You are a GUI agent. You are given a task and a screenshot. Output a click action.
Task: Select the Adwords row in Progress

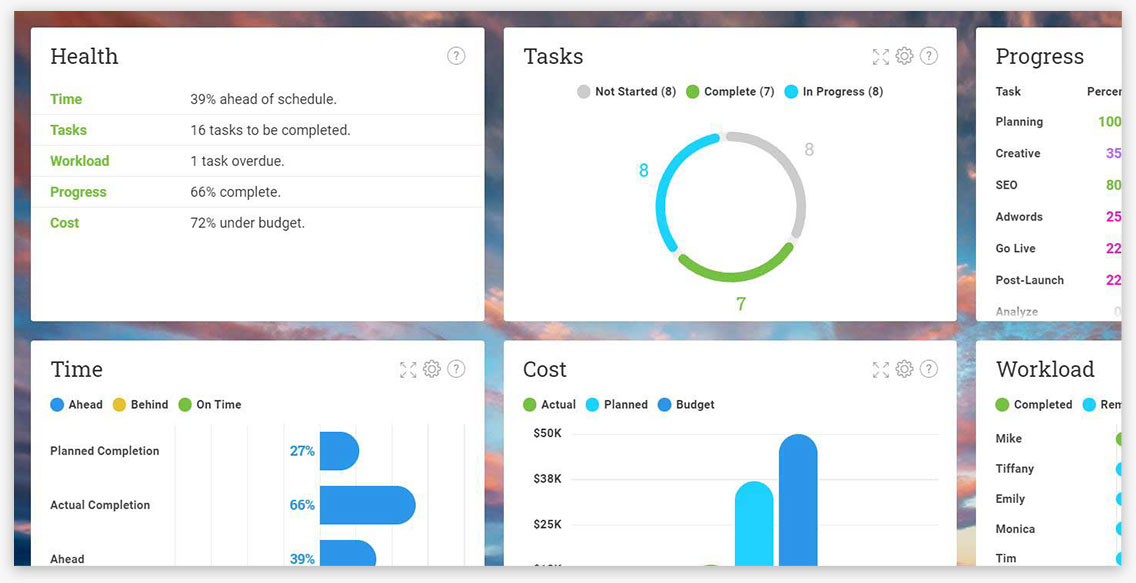(1058, 217)
